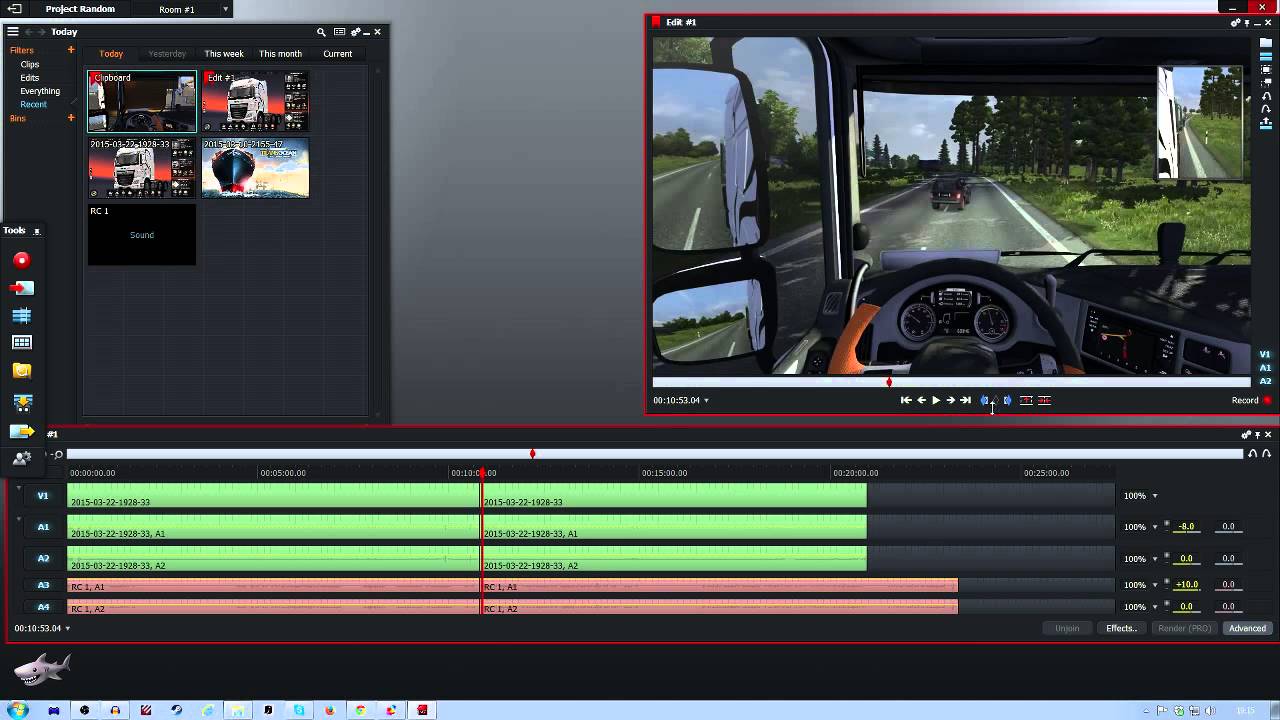
Task: Select the This month tab
Action: tap(280, 54)
